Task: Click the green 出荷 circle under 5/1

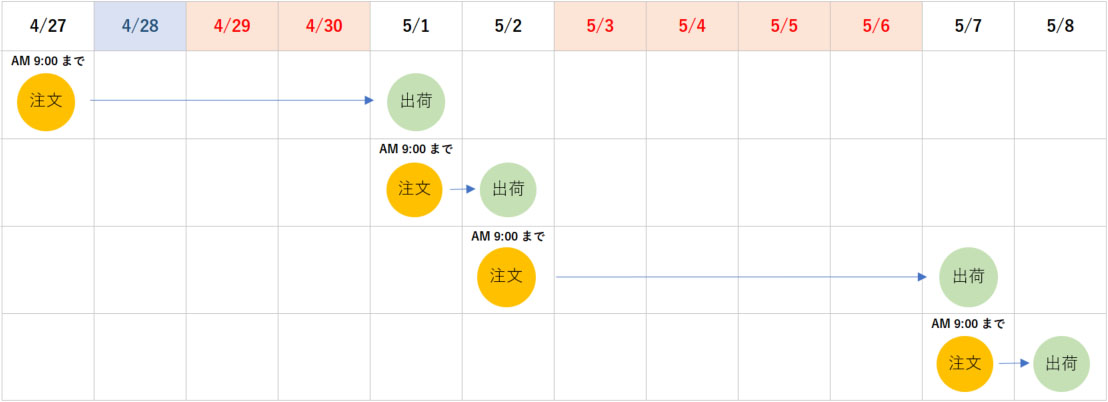Action: tap(416, 102)
